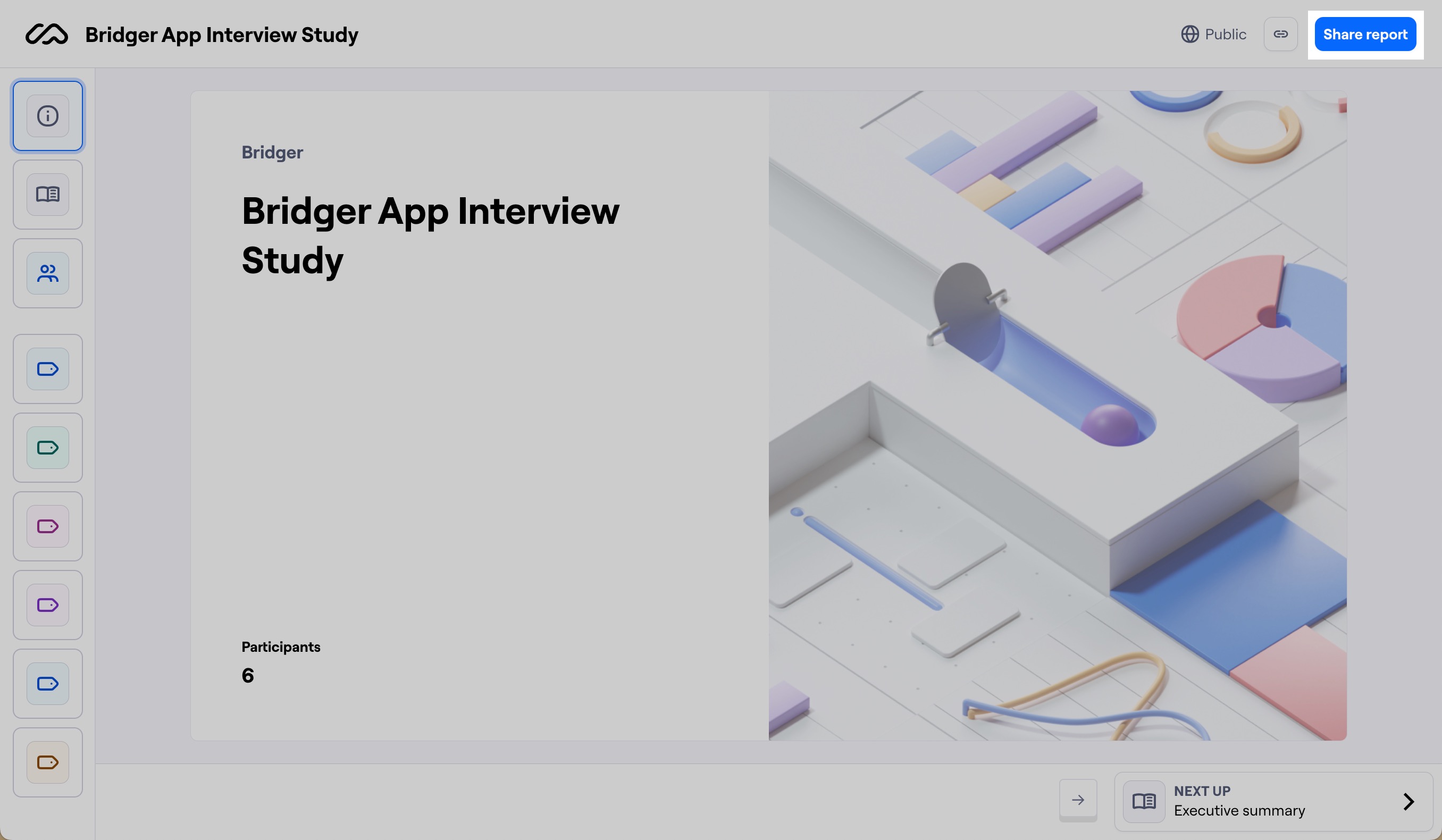
Task: Select the orange tag sidebar icon
Action: pyautogui.click(x=47, y=762)
